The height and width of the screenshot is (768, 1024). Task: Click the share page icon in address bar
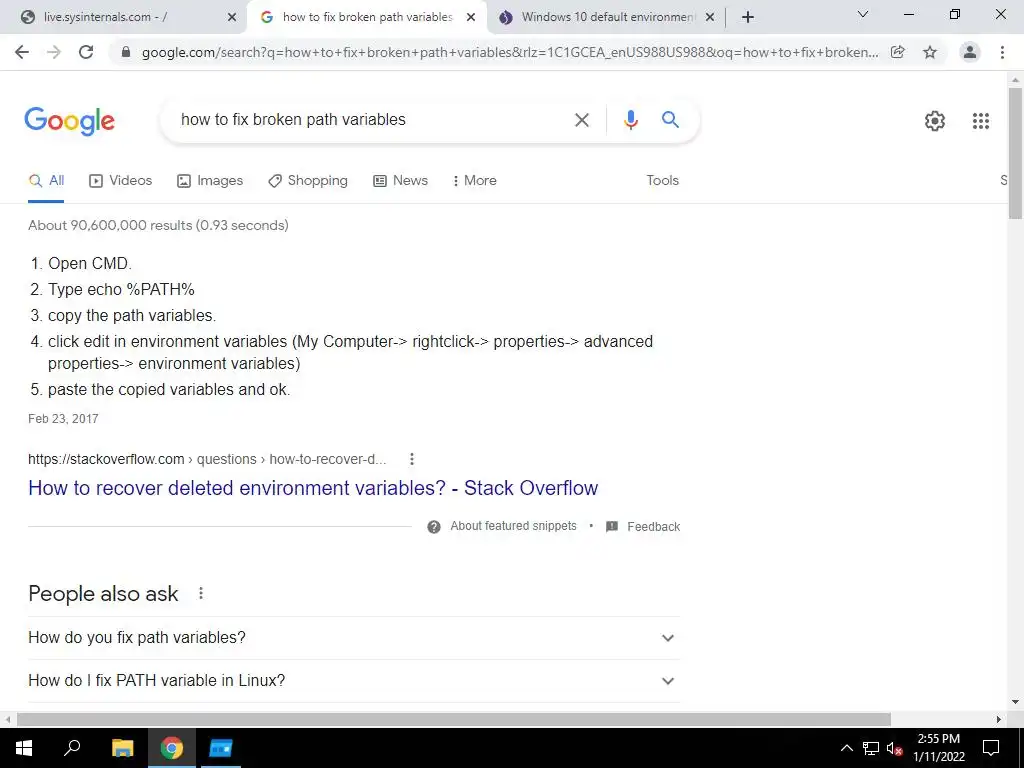(x=898, y=52)
